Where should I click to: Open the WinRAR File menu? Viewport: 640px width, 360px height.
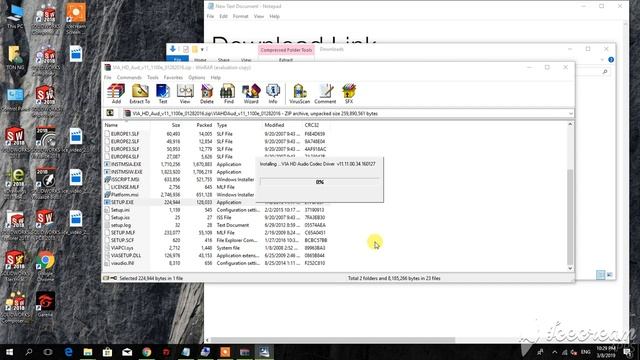107,78
